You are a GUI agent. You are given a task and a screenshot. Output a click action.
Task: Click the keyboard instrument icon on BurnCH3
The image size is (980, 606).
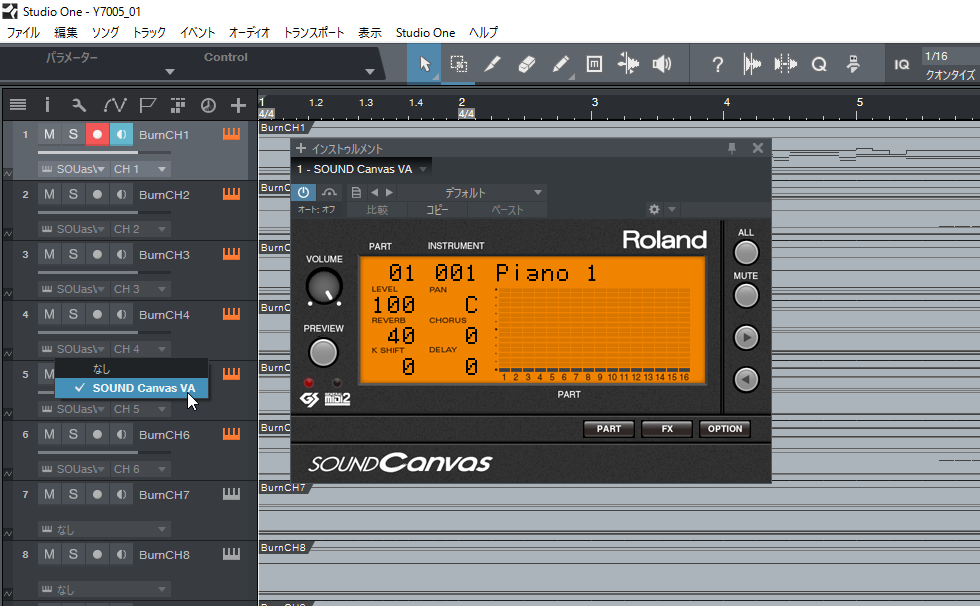click(231, 254)
